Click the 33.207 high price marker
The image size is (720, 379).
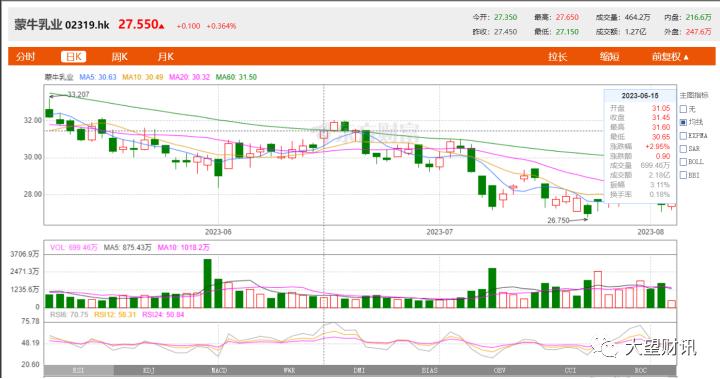[x=78, y=95]
